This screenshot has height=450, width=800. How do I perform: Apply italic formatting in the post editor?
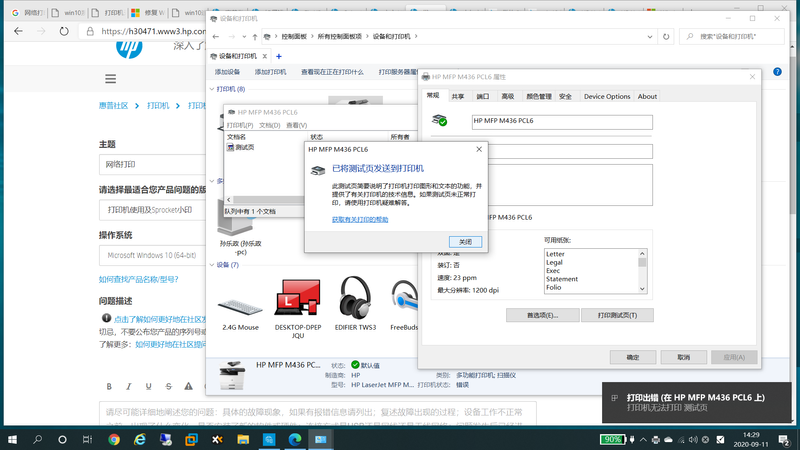129,387
